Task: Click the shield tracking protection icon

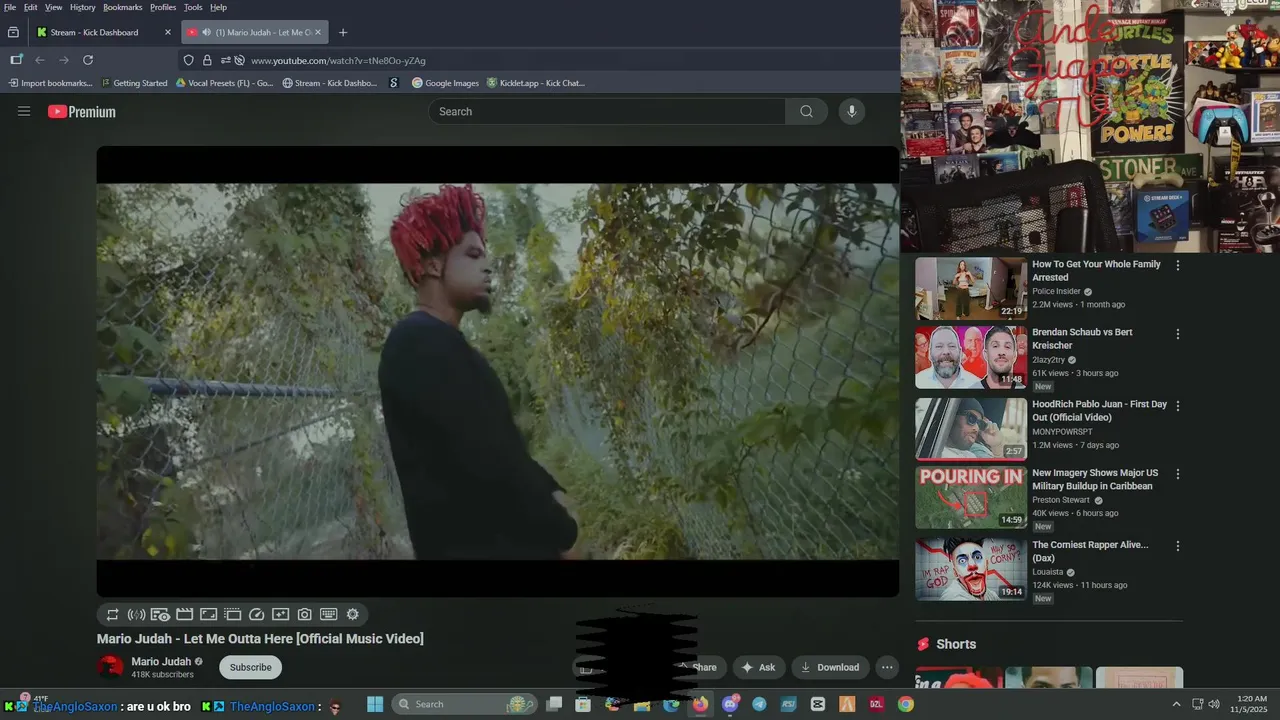Action: point(188,60)
